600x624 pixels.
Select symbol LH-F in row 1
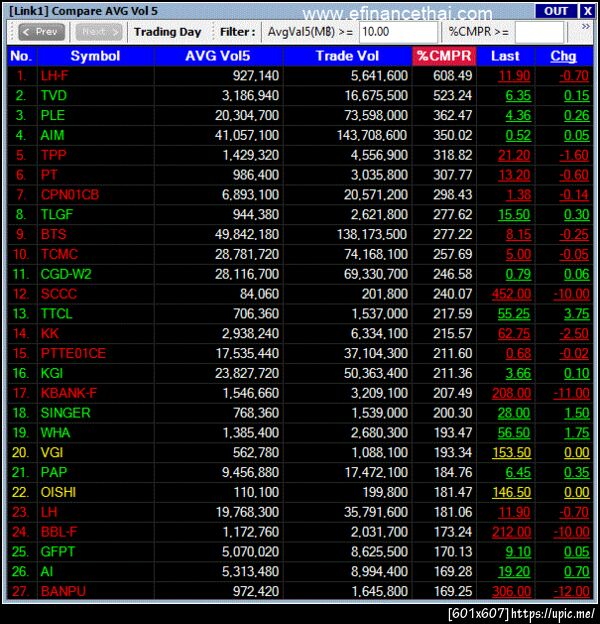(55, 76)
